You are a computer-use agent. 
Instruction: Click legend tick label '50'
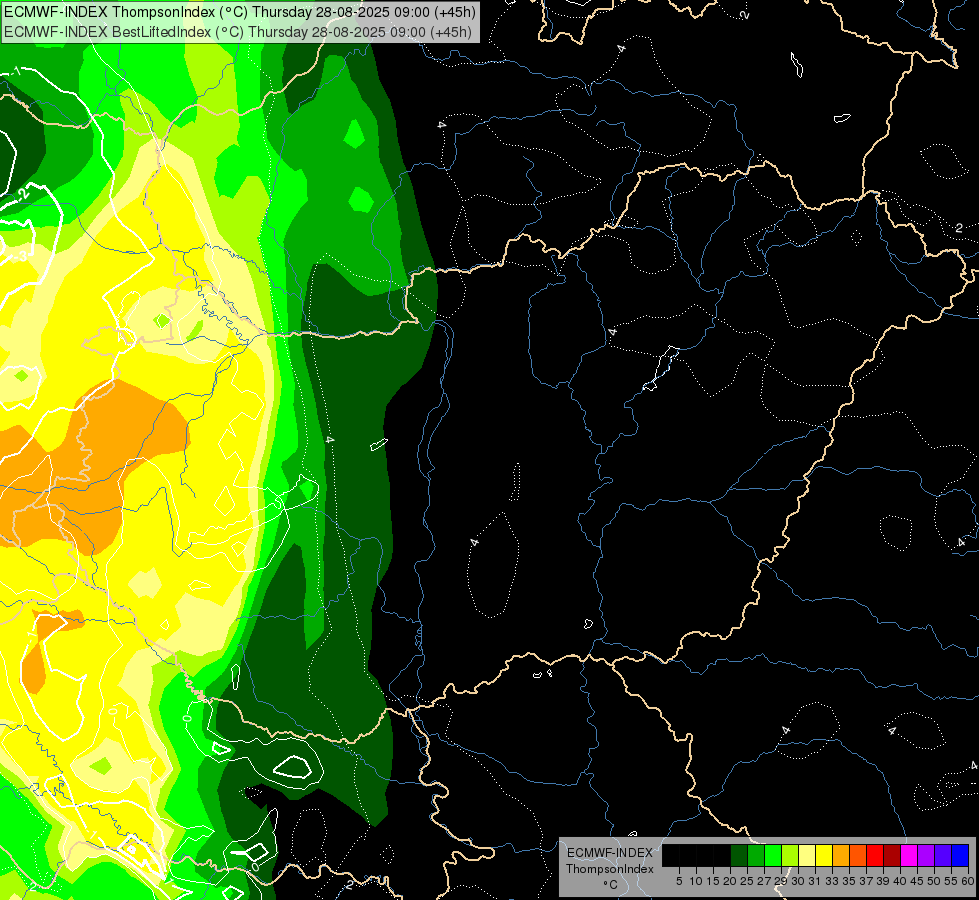934,881
